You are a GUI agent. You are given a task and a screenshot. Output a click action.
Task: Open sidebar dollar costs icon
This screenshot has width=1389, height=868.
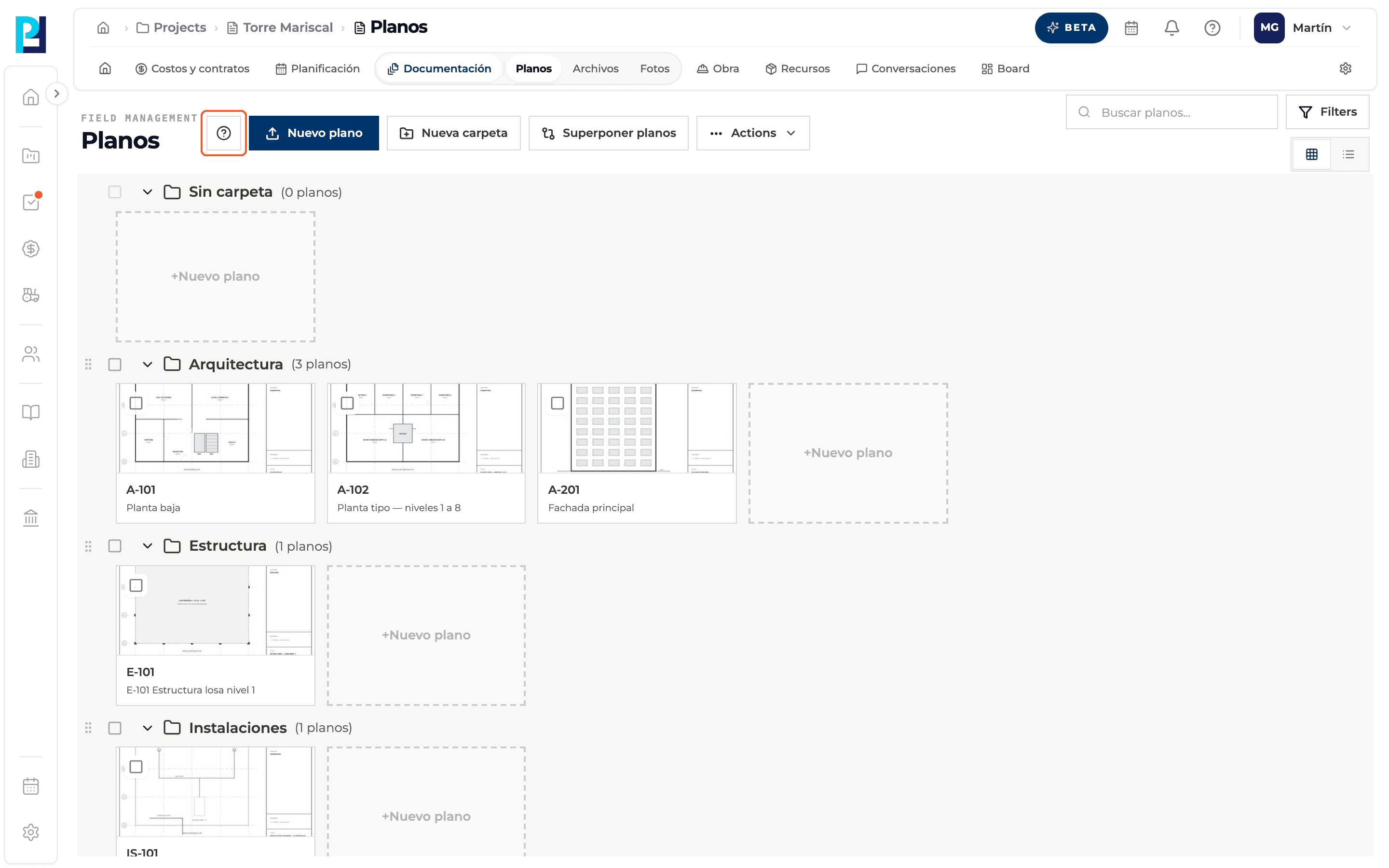pyautogui.click(x=31, y=248)
